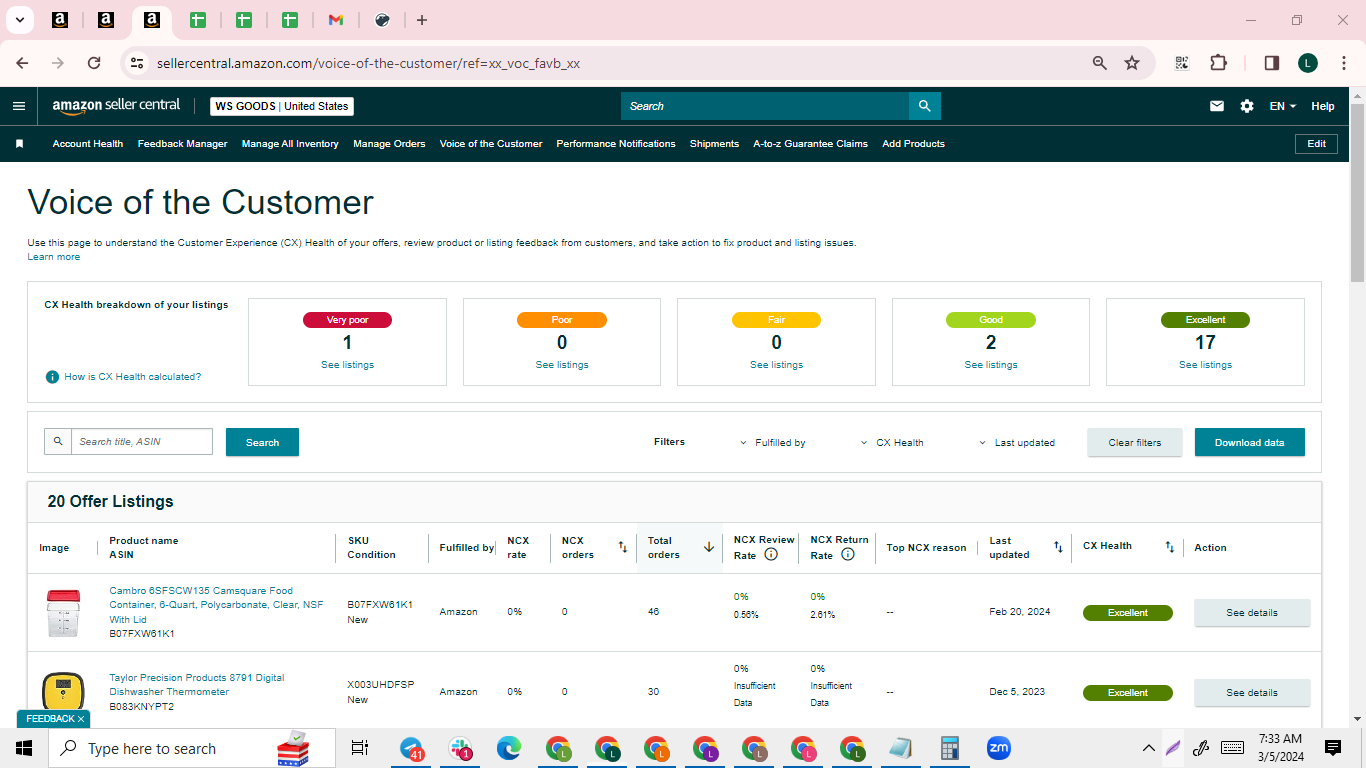This screenshot has width=1366, height=768.
Task: Click the info icon beside NCX Return Rate
Action: point(848,554)
